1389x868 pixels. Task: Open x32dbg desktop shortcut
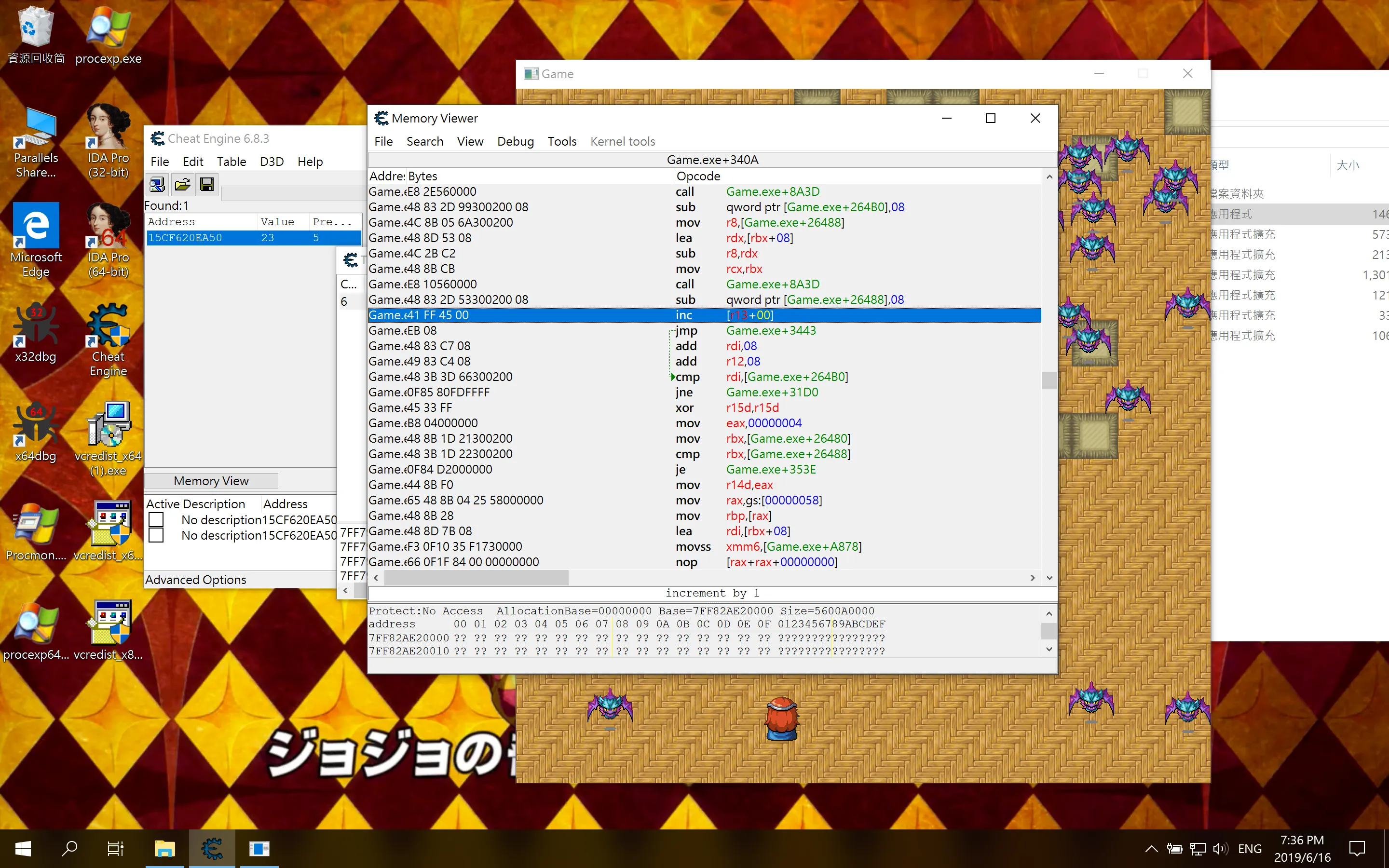pyautogui.click(x=36, y=333)
